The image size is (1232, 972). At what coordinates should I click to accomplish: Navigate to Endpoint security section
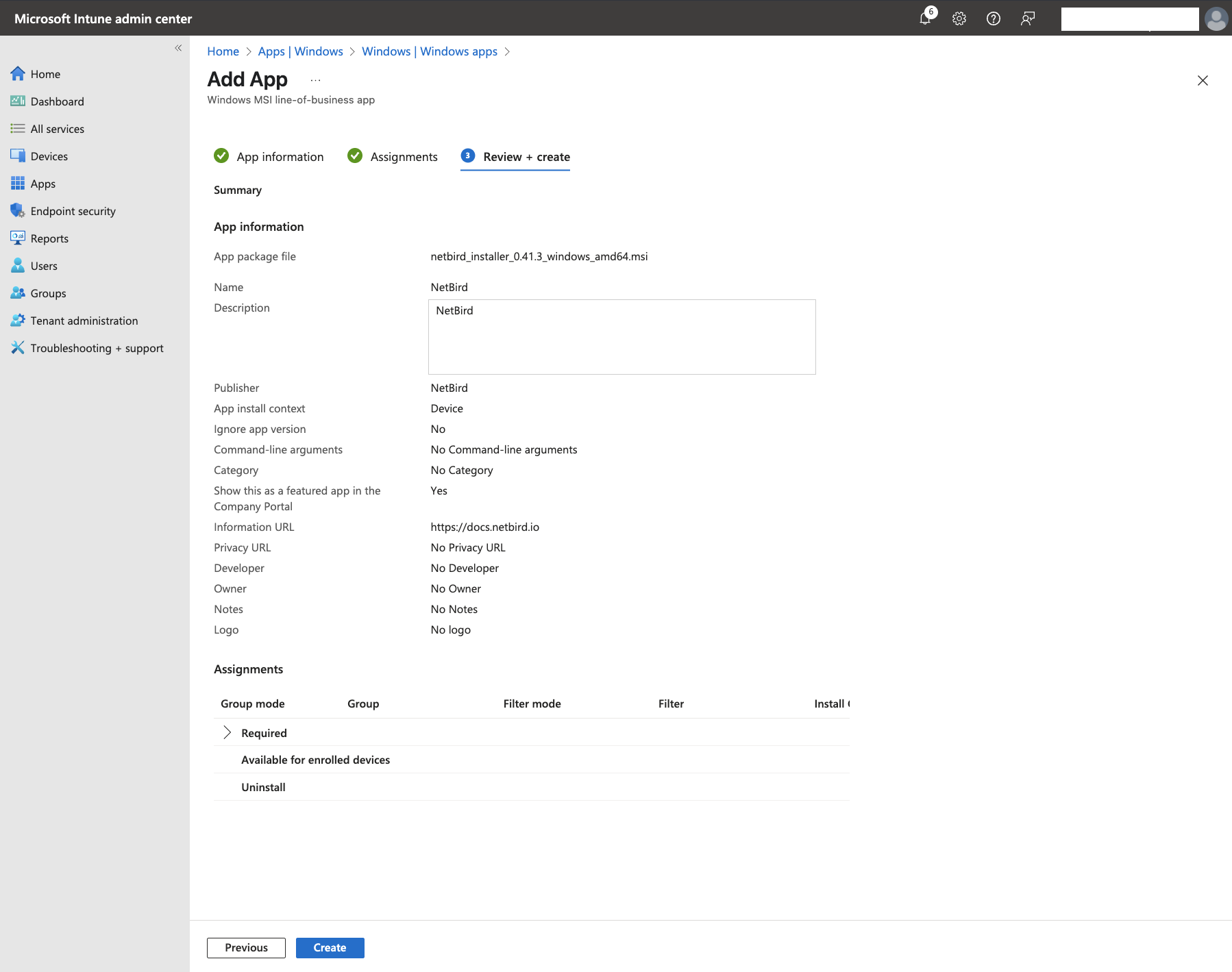(73, 210)
